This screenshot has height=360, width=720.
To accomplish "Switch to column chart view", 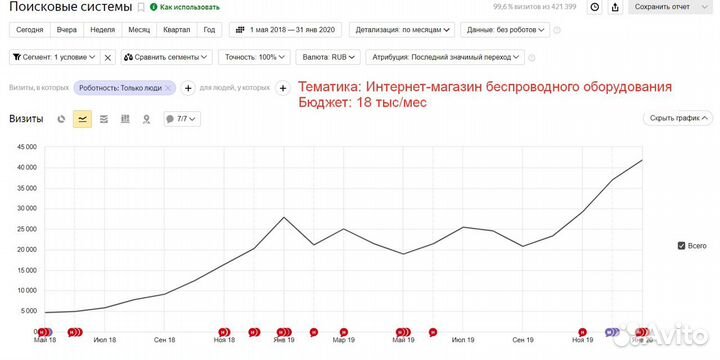I will point(125,119).
